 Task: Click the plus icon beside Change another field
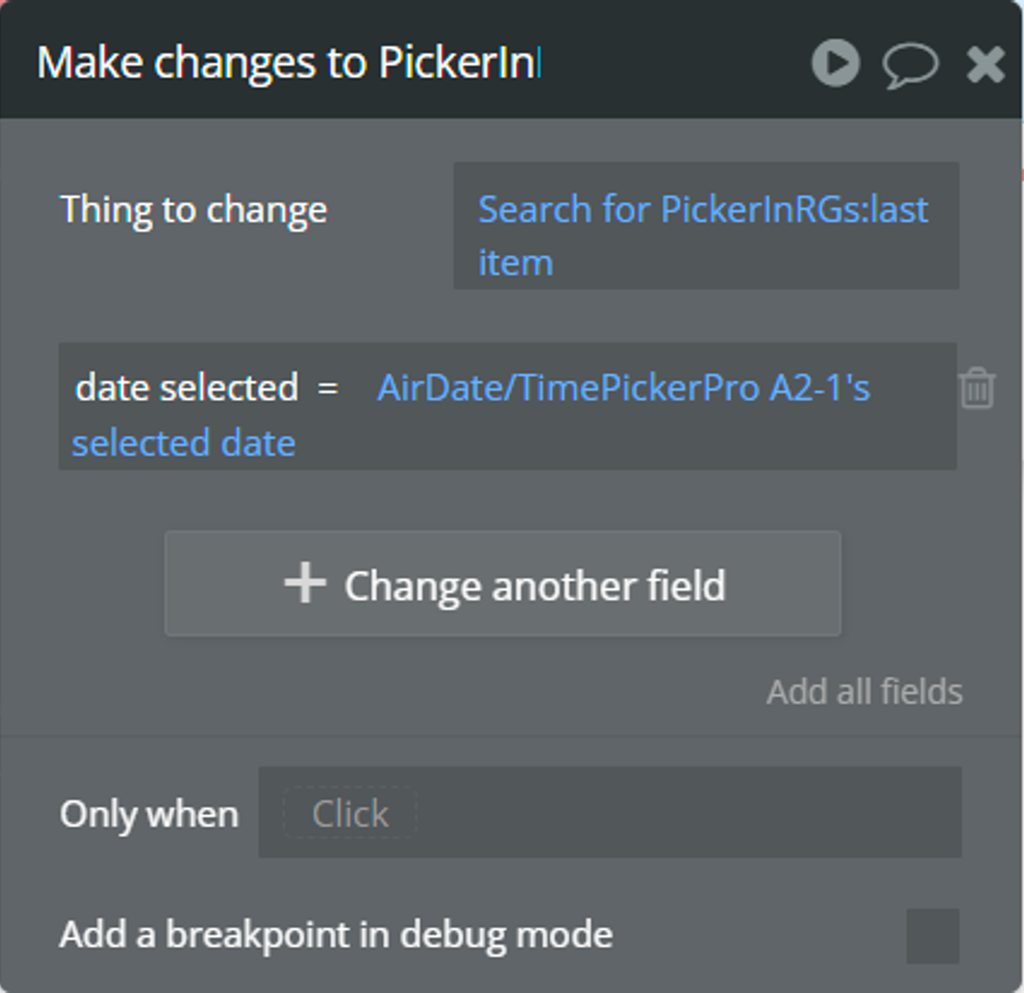pos(305,583)
